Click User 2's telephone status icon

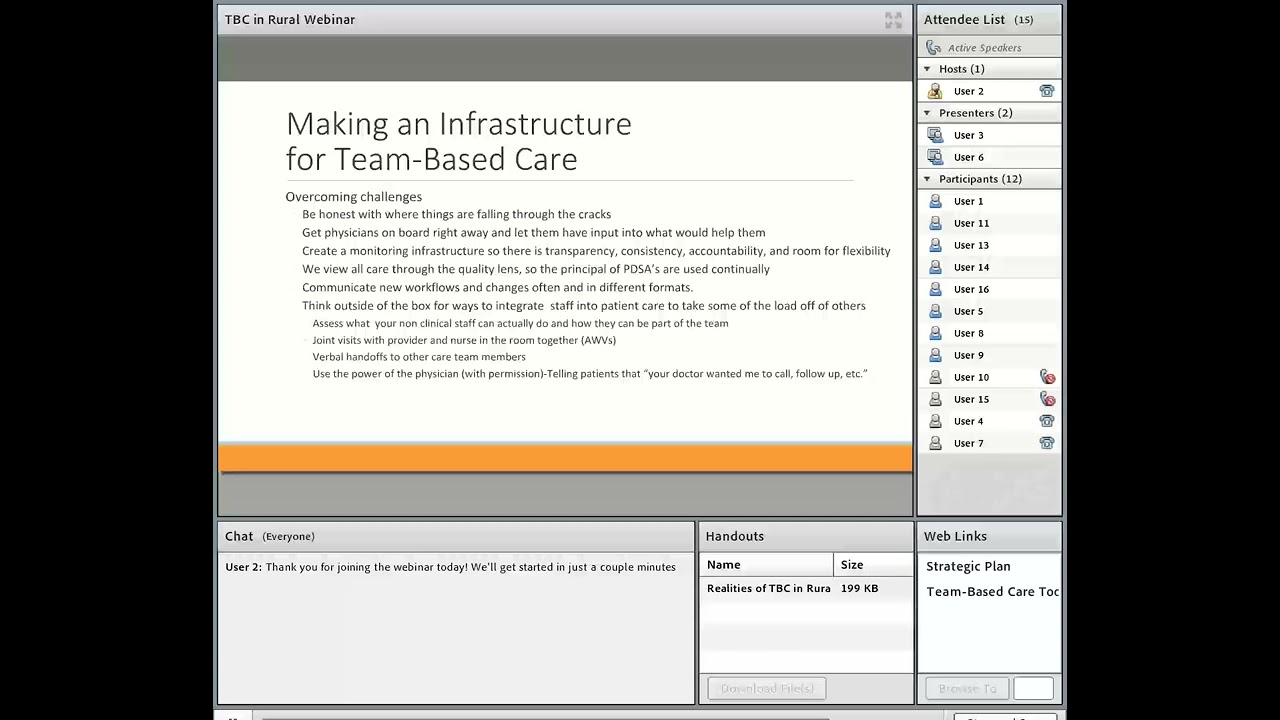1047,91
